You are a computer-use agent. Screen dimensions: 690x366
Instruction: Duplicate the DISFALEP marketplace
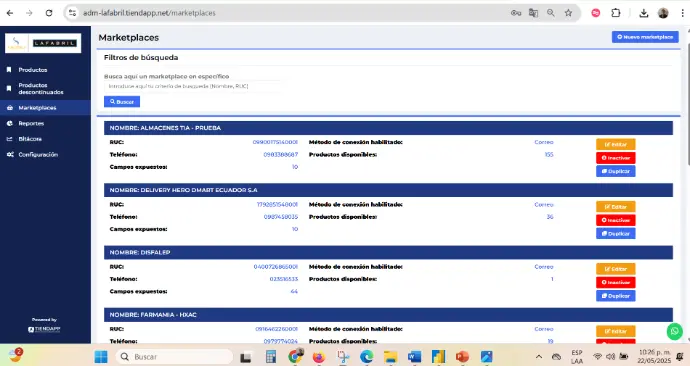(616, 296)
